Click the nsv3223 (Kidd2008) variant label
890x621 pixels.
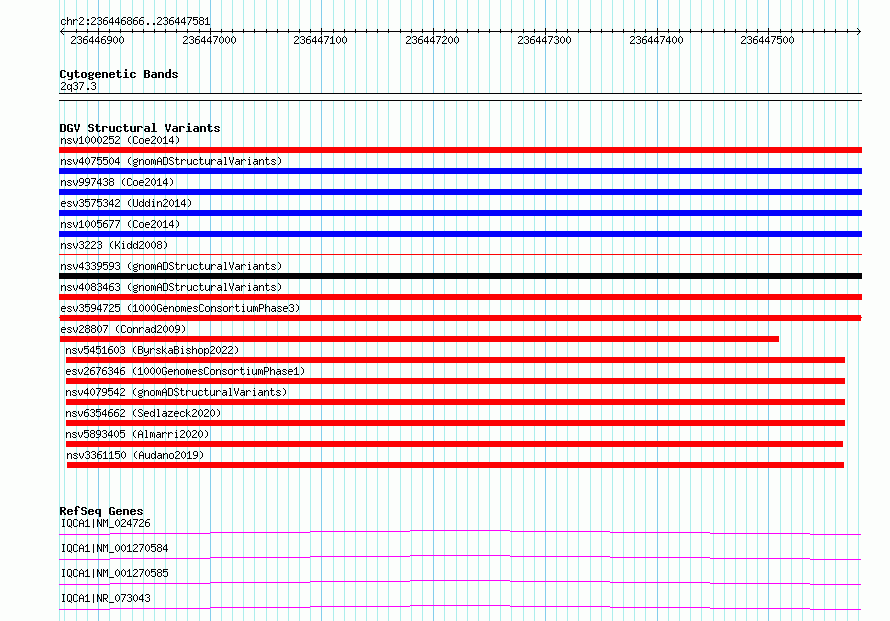pos(114,245)
